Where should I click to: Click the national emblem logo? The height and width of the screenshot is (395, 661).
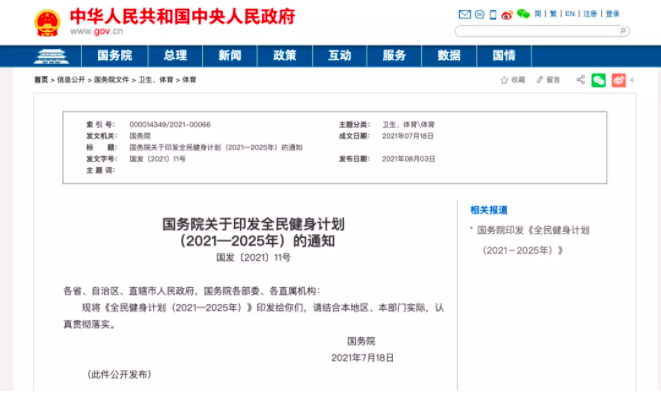coord(47,23)
